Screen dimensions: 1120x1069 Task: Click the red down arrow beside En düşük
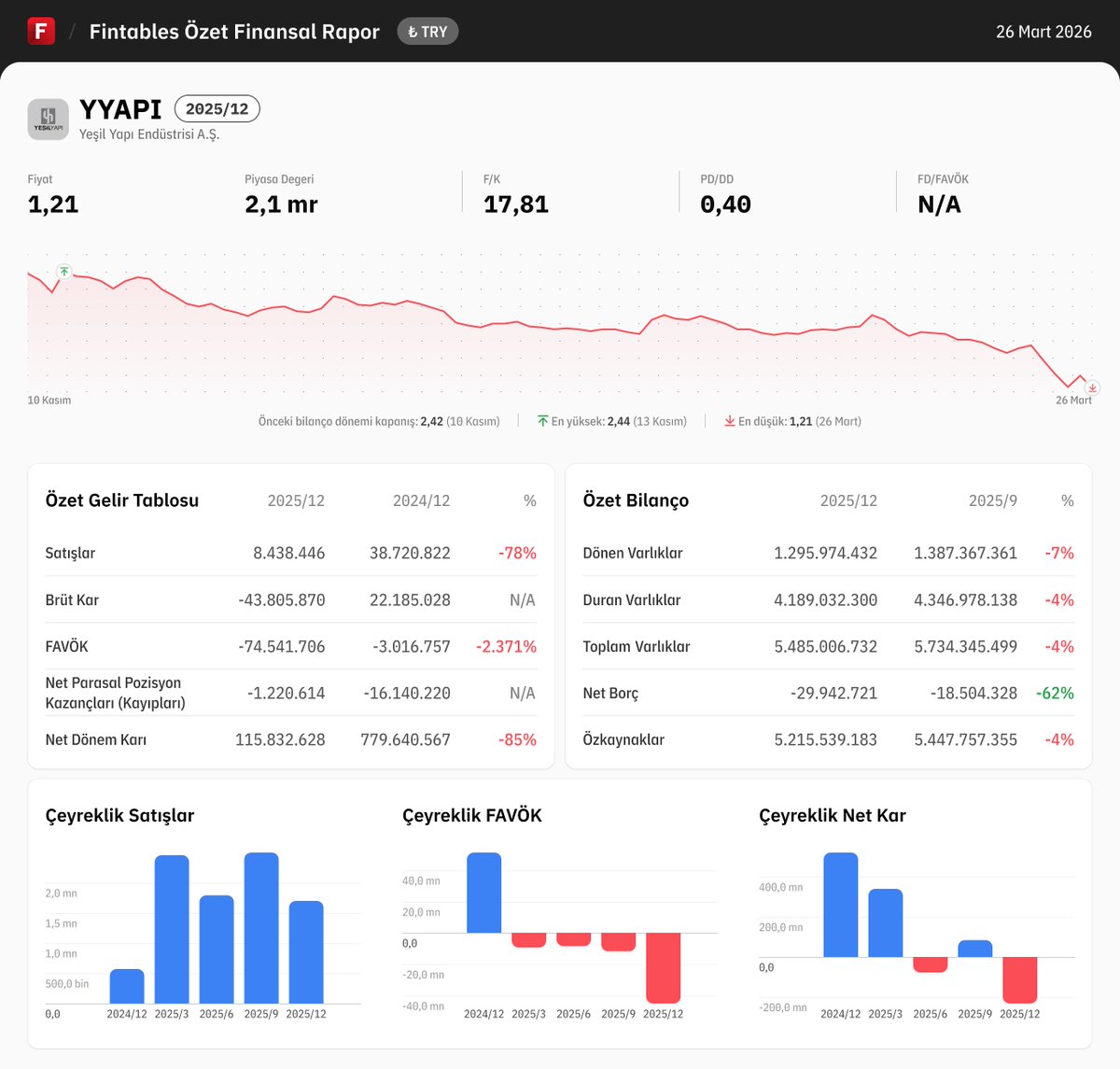(x=730, y=421)
